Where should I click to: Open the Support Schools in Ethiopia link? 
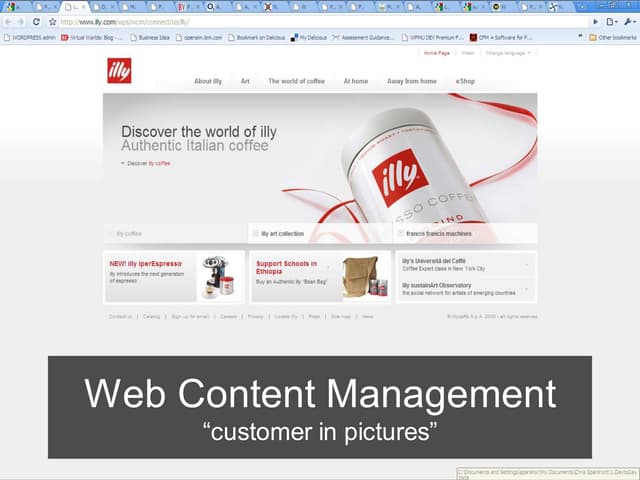286,264
